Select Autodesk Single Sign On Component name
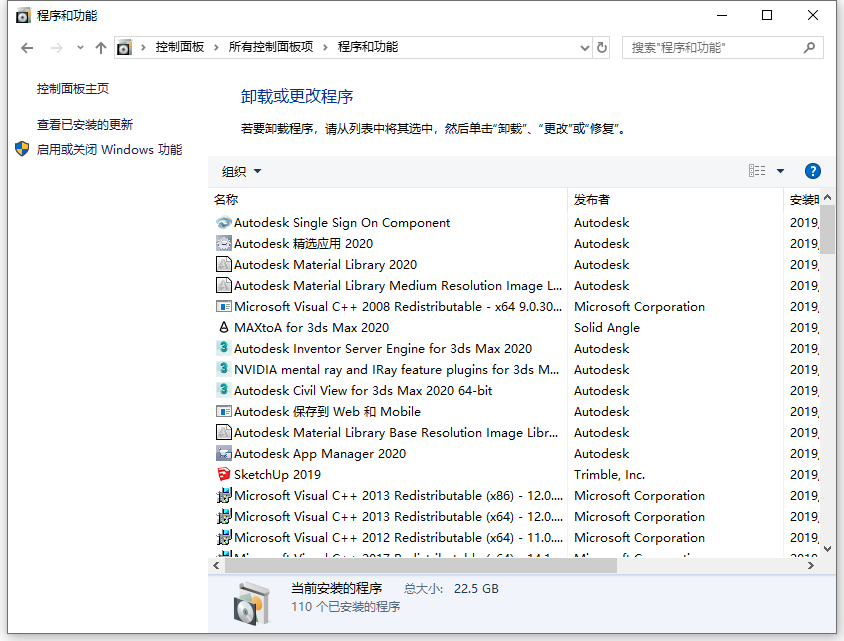Viewport: 844px width, 641px height. tap(342, 223)
